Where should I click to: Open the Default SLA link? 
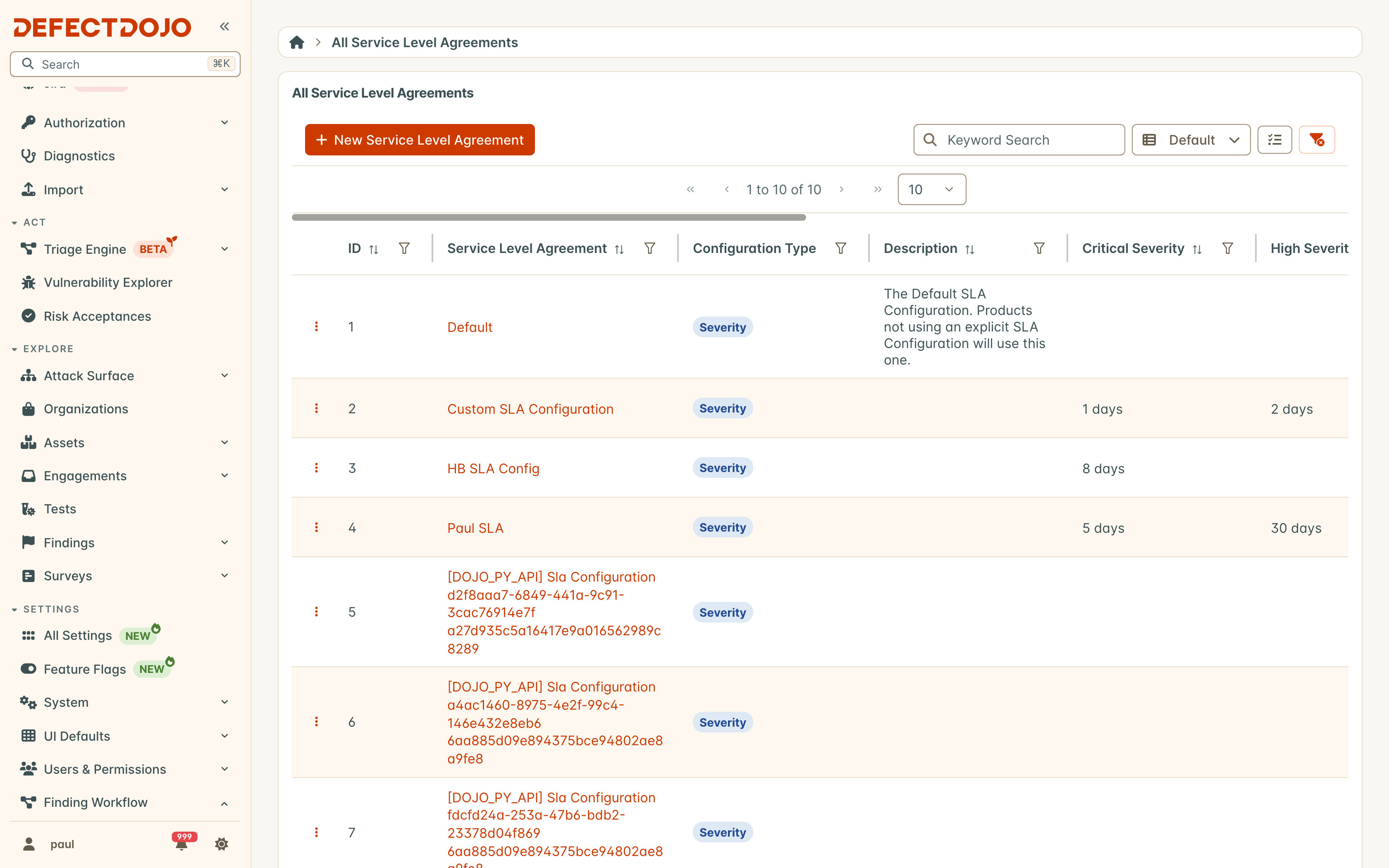click(x=470, y=327)
